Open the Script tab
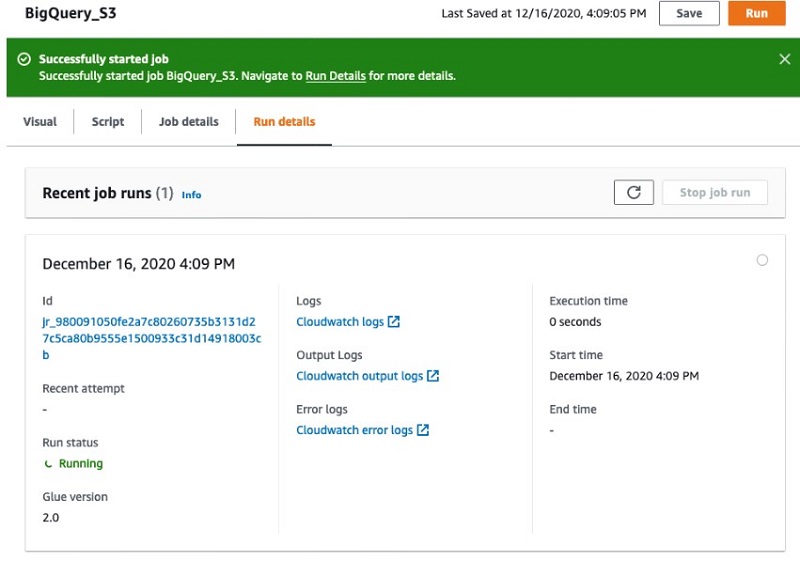 point(108,122)
